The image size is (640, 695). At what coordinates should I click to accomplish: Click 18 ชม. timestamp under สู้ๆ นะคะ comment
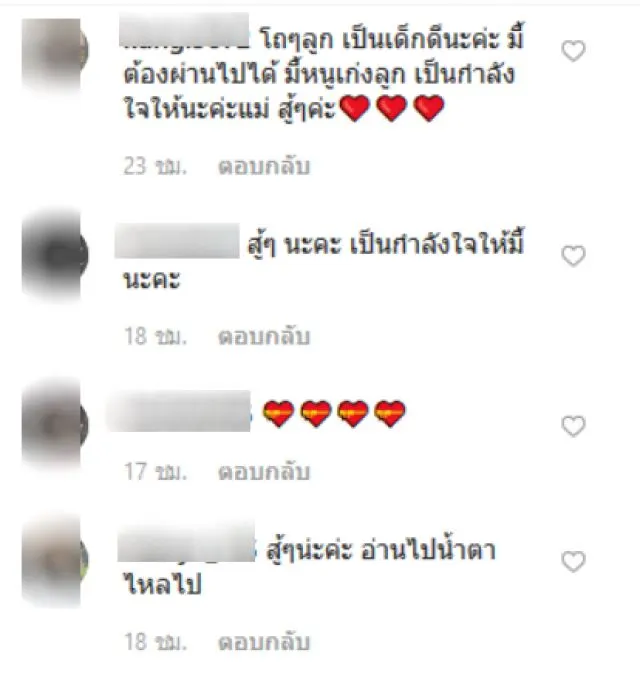(155, 337)
